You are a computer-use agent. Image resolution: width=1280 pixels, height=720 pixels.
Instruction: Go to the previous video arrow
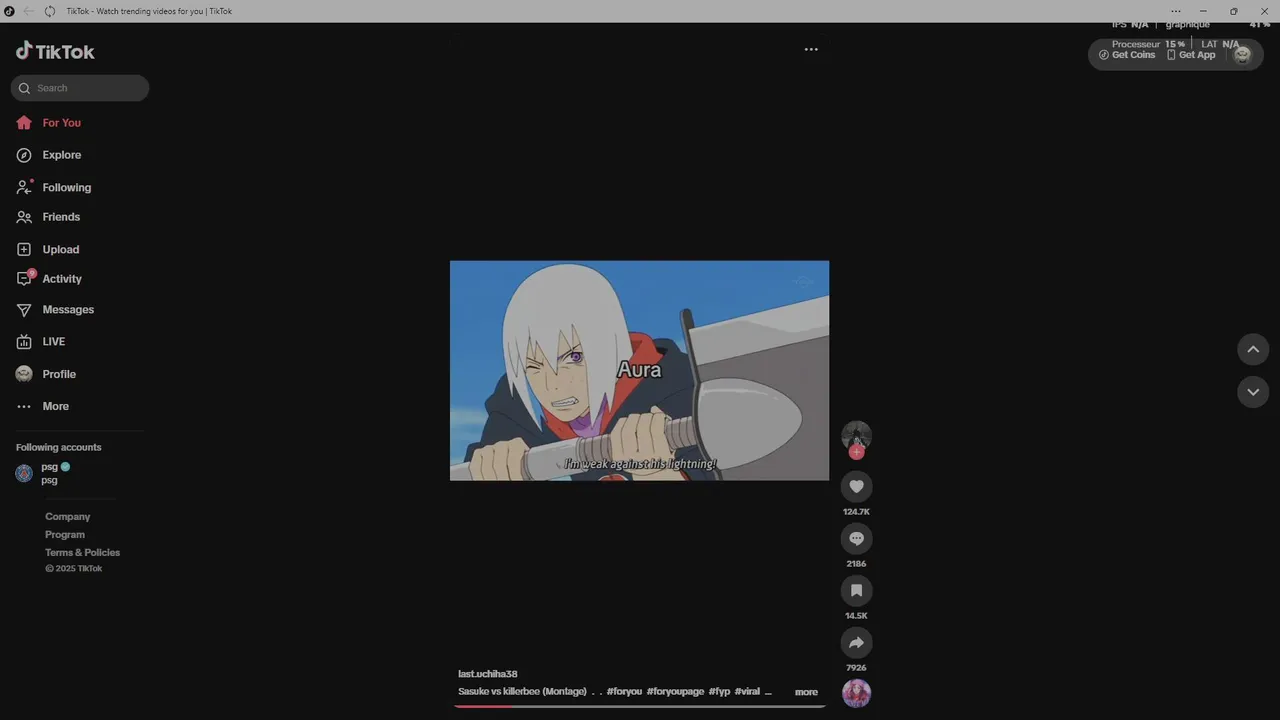[x=1253, y=349]
